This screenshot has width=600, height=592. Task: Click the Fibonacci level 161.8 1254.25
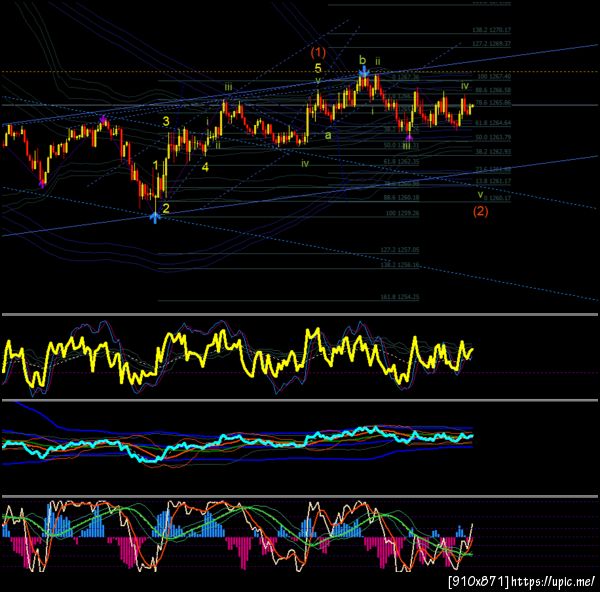[399, 297]
